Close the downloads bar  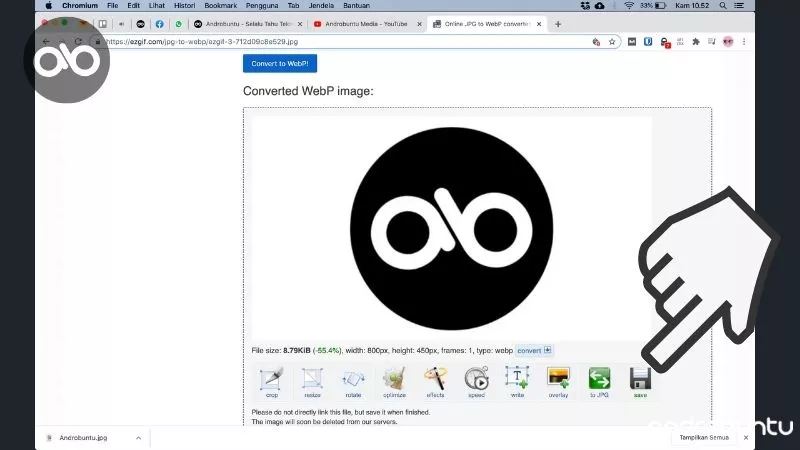click(x=746, y=438)
